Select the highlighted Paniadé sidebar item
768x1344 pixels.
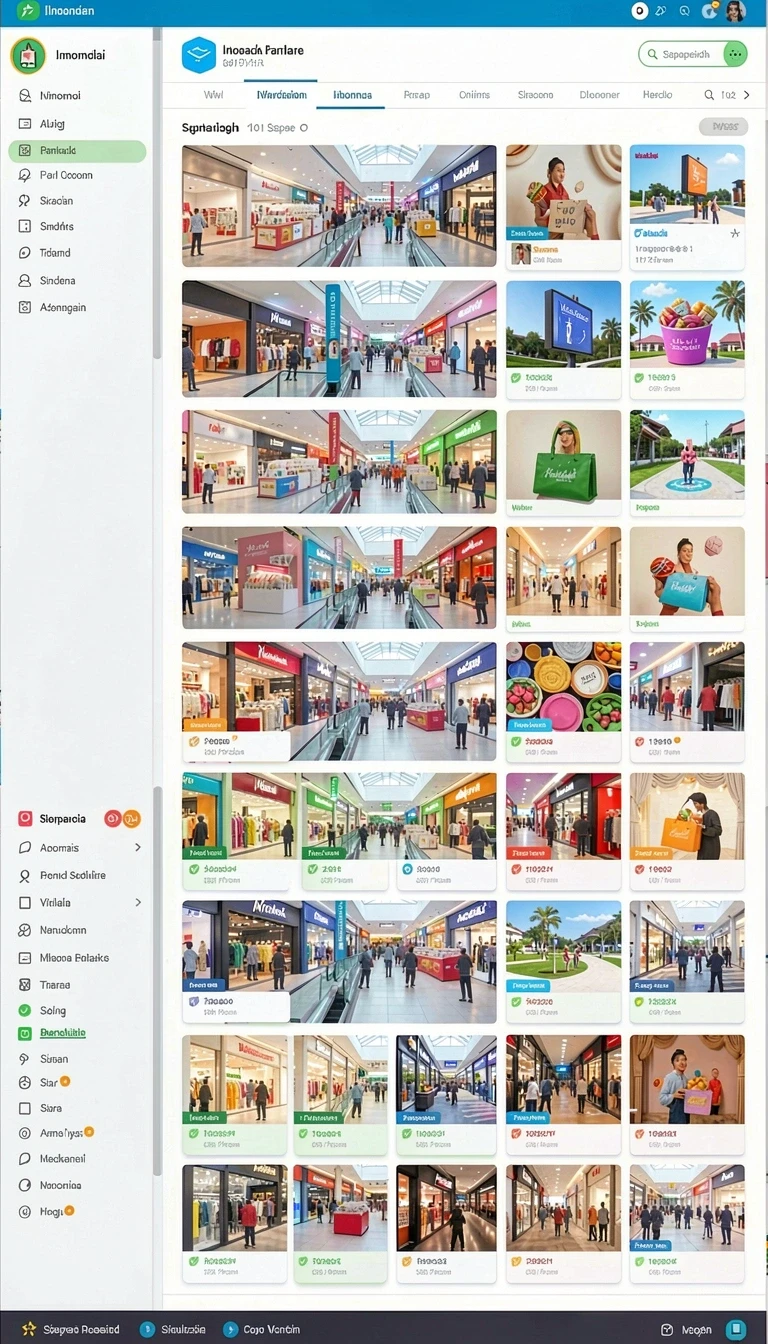point(77,151)
